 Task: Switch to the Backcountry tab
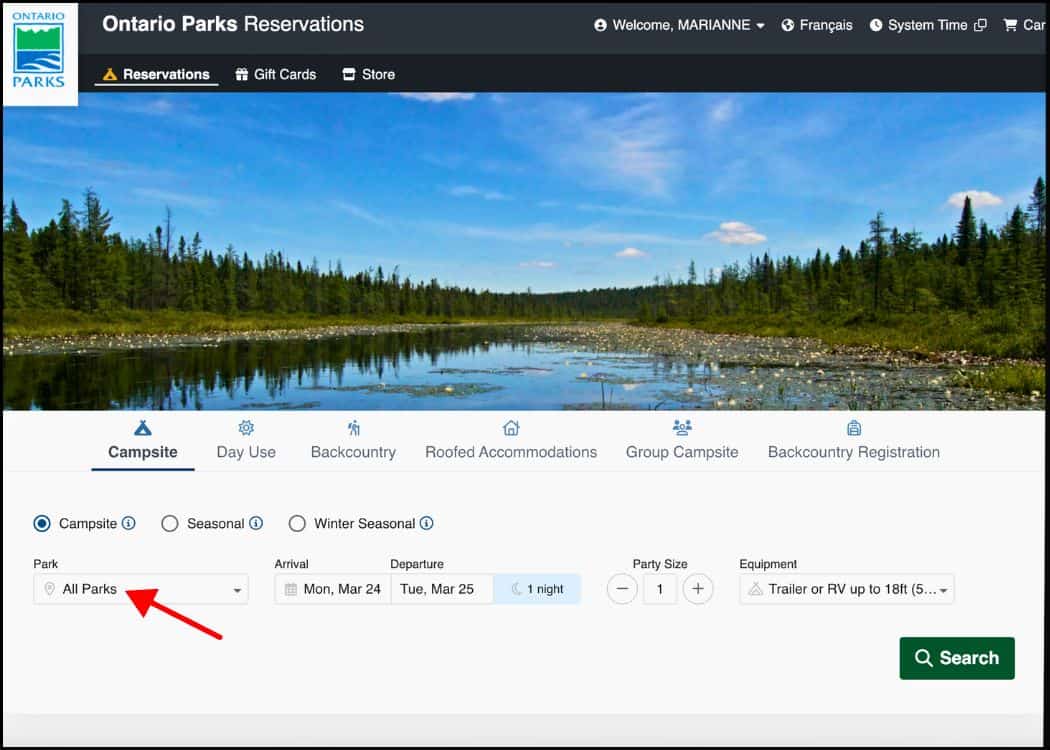[x=354, y=442]
